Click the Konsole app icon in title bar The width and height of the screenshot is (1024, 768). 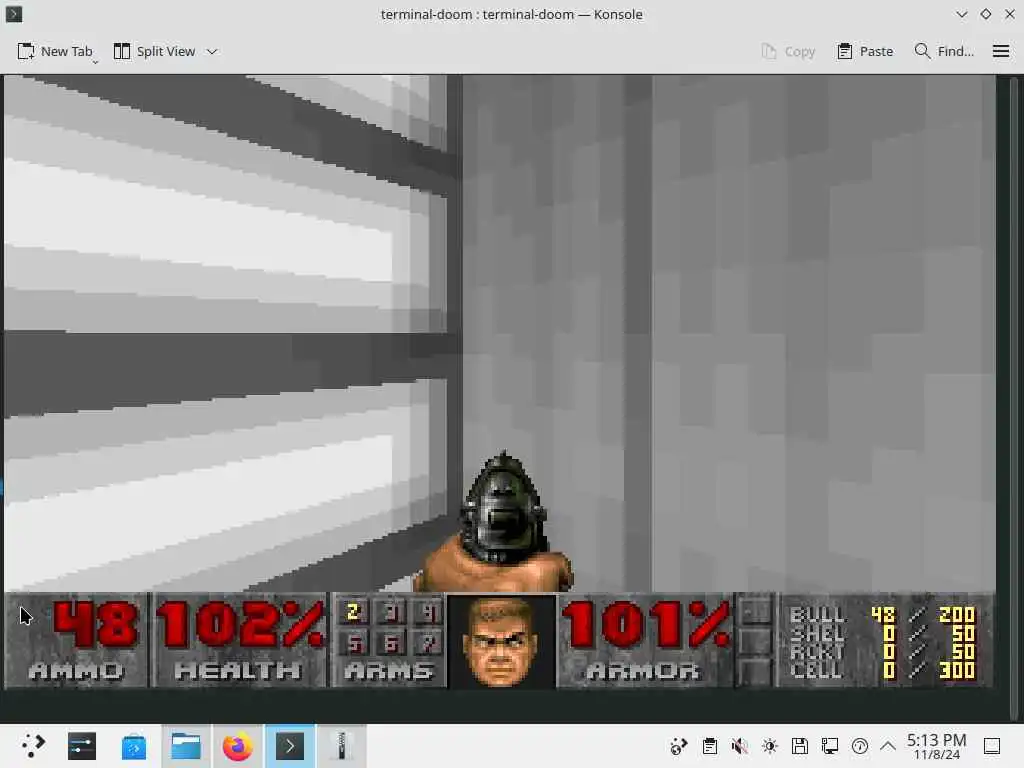coord(14,14)
